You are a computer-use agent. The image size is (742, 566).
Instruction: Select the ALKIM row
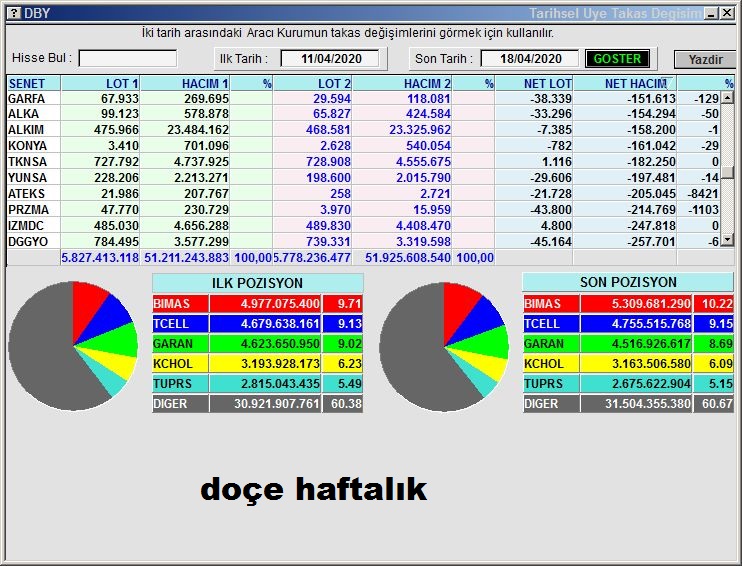point(364,130)
